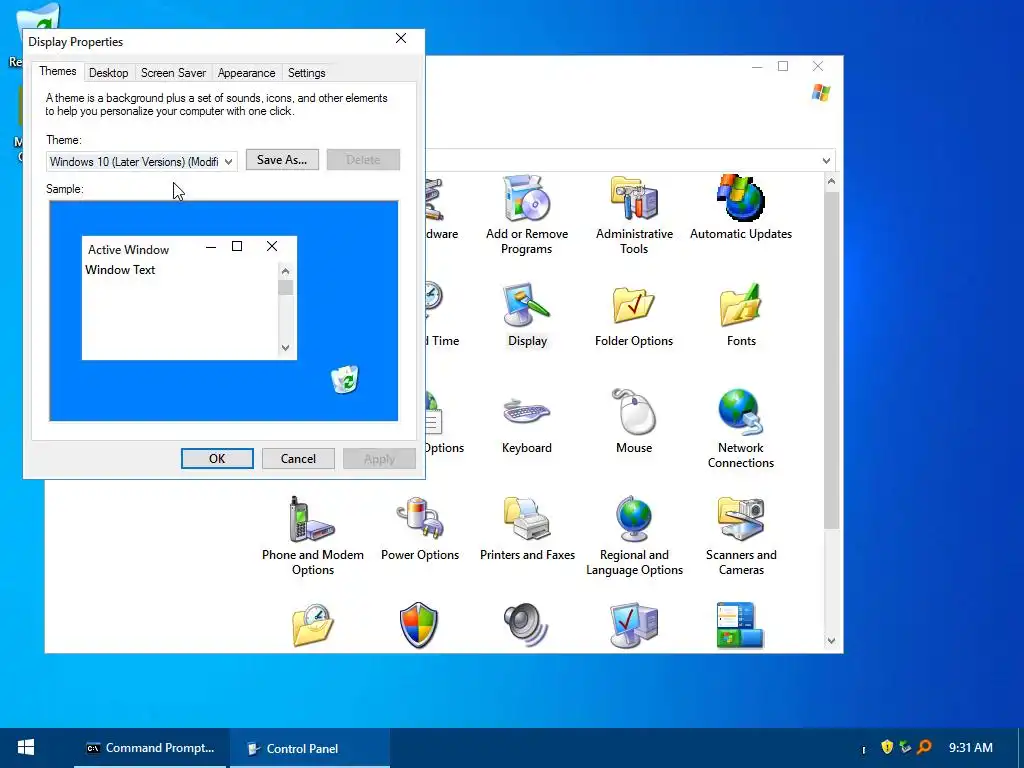
Task: Click the Windows flag logo in Control Panel
Action: (x=821, y=93)
